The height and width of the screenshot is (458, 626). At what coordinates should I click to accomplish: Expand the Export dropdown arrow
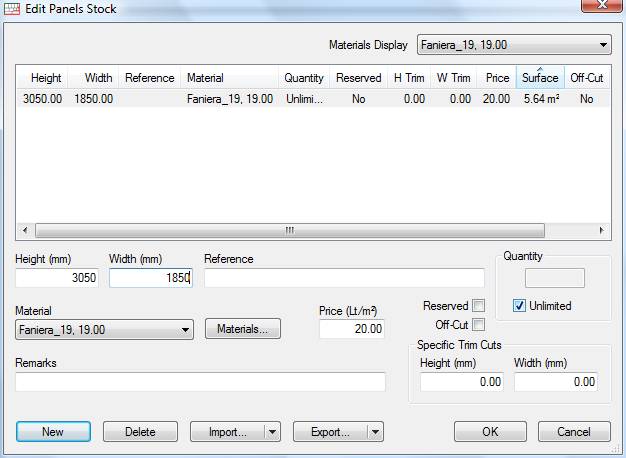375,432
